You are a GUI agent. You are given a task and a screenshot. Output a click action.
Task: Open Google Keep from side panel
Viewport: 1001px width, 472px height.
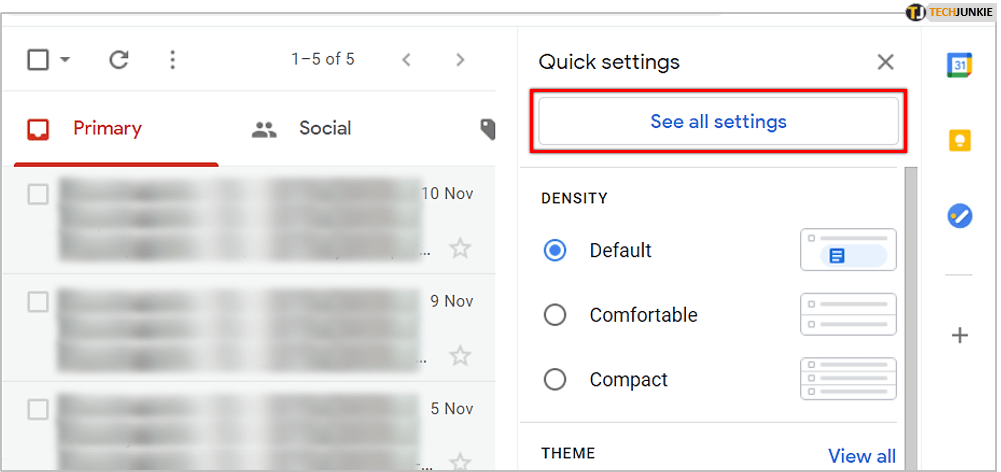[960, 140]
